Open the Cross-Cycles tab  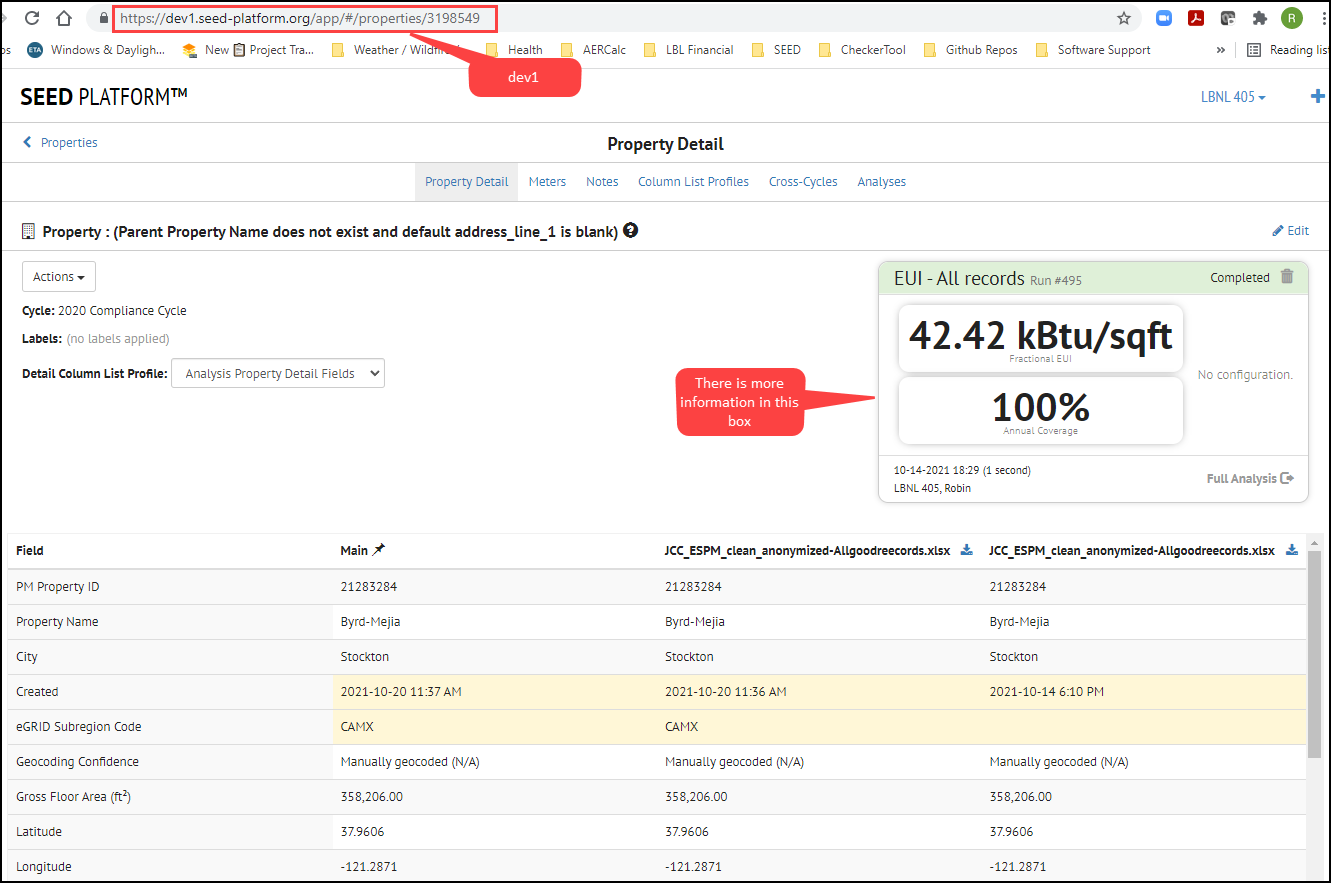tap(803, 181)
